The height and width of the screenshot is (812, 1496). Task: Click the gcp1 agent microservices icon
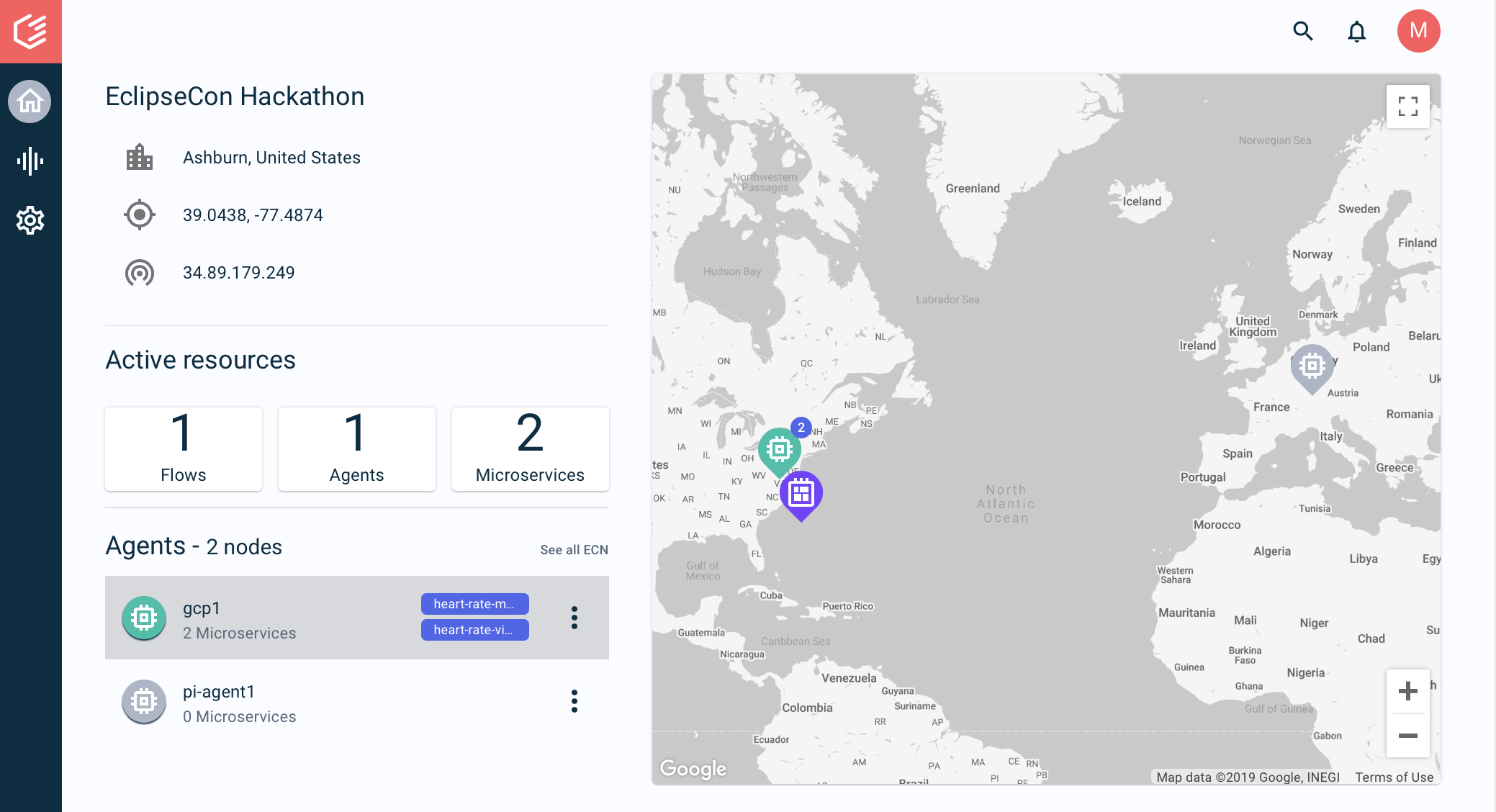(143, 617)
